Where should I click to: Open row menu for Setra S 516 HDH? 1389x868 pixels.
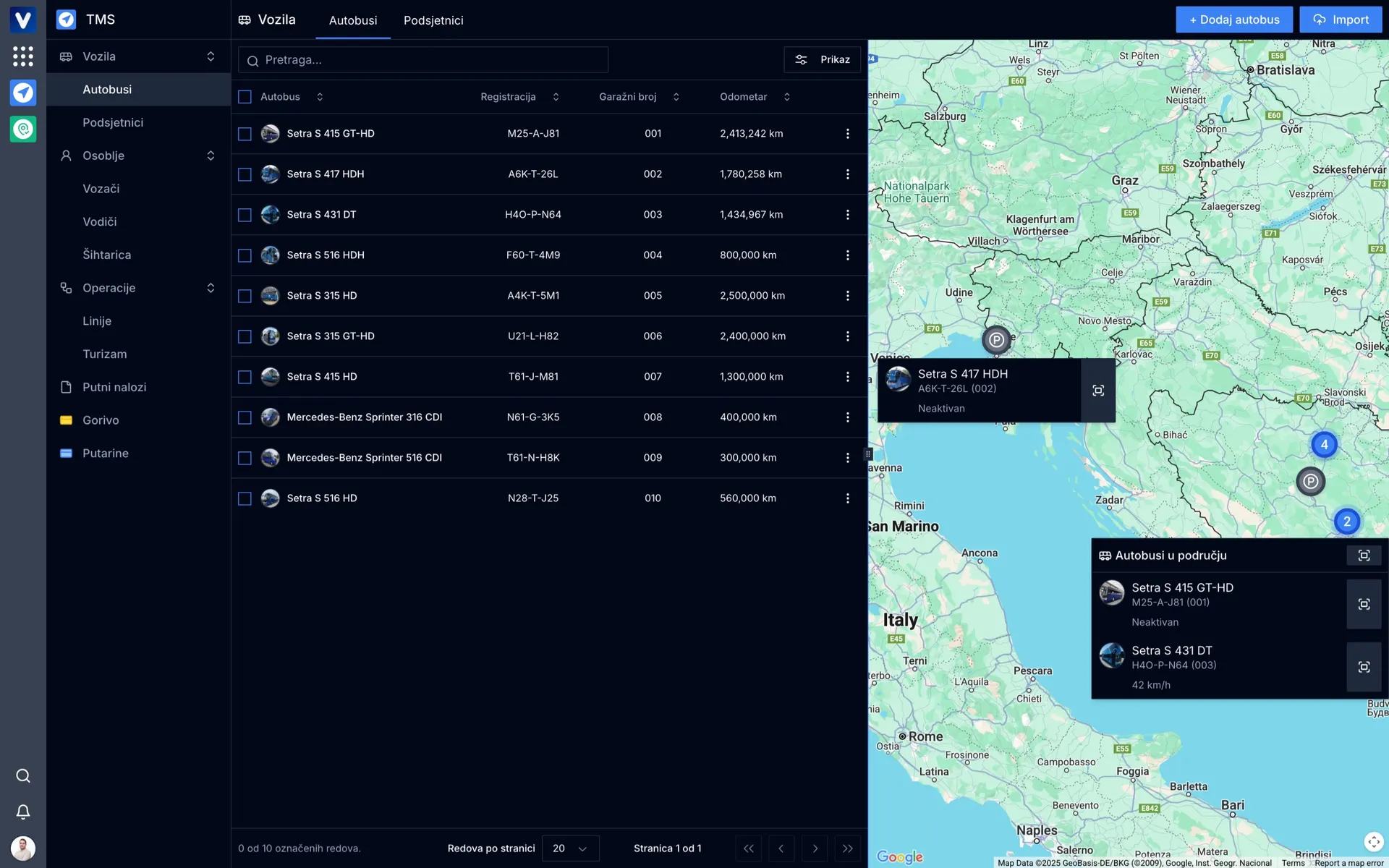point(848,255)
